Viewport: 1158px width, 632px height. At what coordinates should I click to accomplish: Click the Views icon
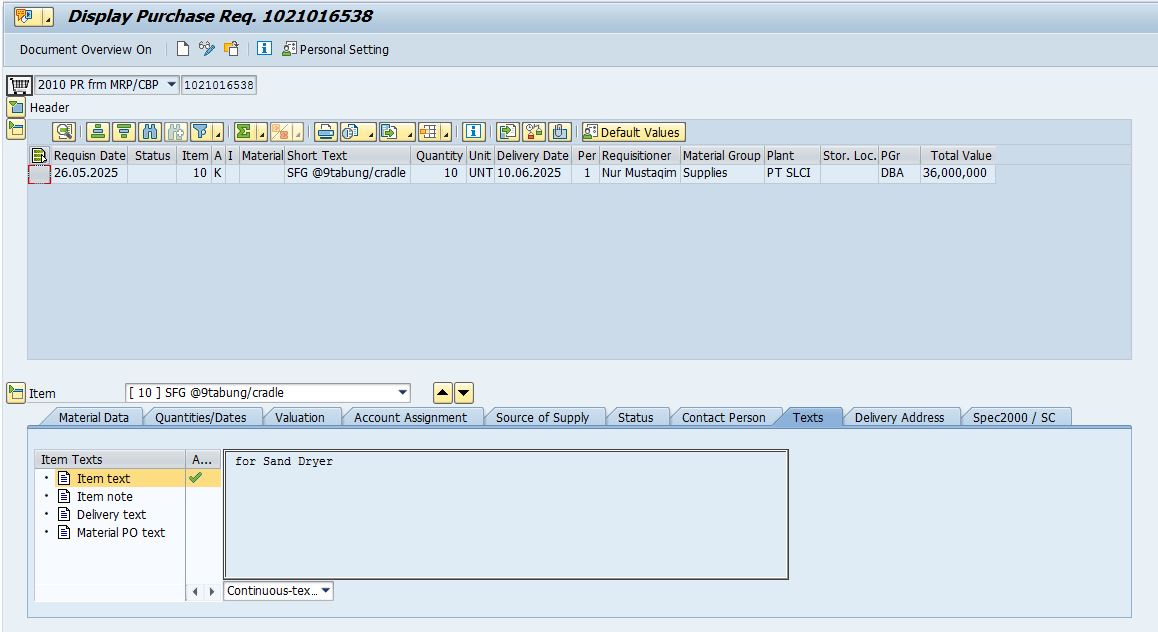[x=351, y=132]
